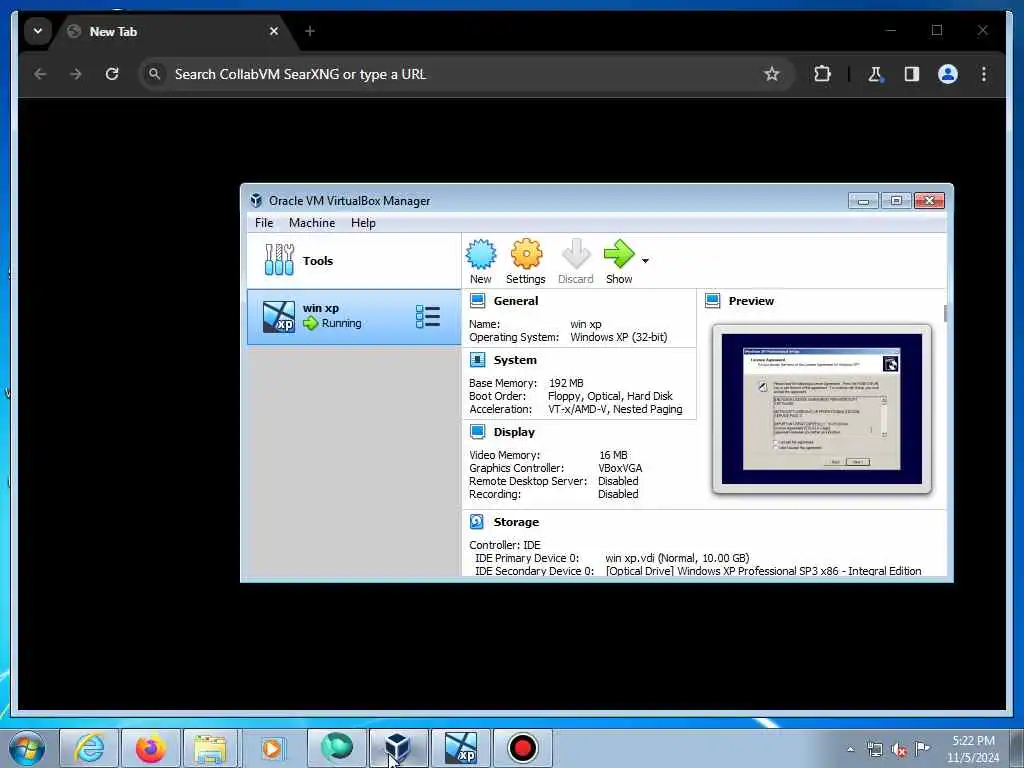
Task: Click the 'VBoxVGA' graphics controller value
Action: coord(620,468)
